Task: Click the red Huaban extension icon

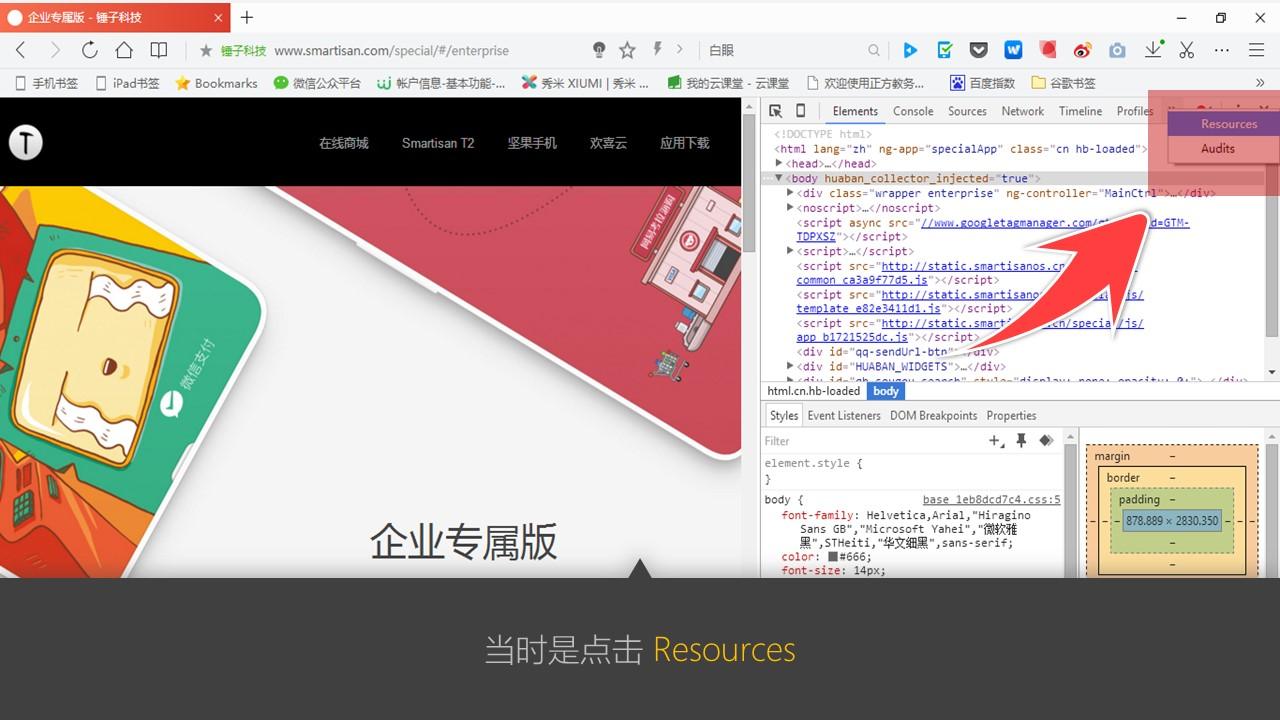Action: 1048,49
